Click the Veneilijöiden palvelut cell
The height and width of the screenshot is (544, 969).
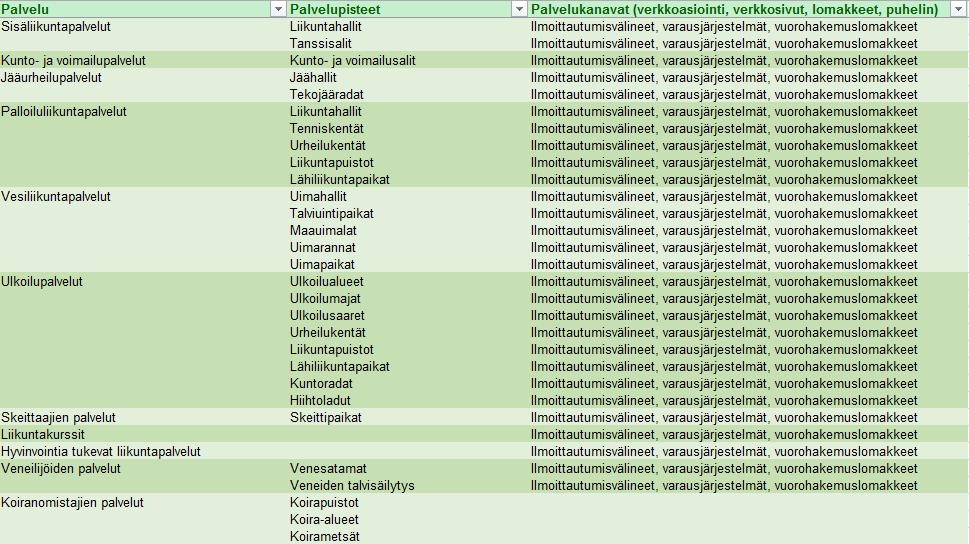(143, 469)
